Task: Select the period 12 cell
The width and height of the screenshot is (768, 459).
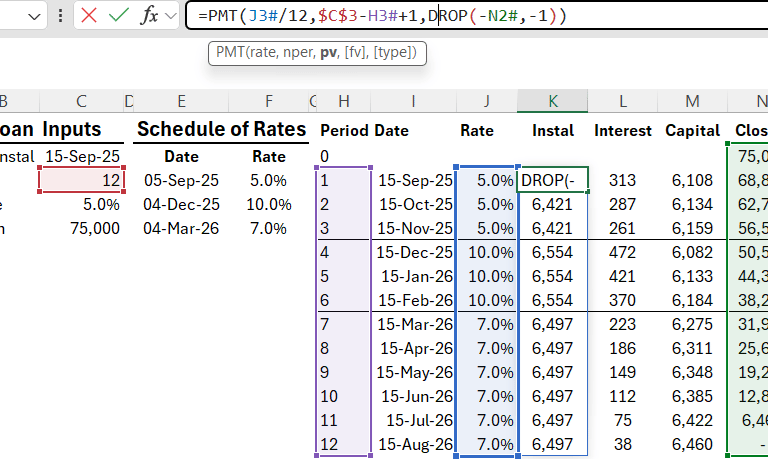Action: (x=344, y=444)
